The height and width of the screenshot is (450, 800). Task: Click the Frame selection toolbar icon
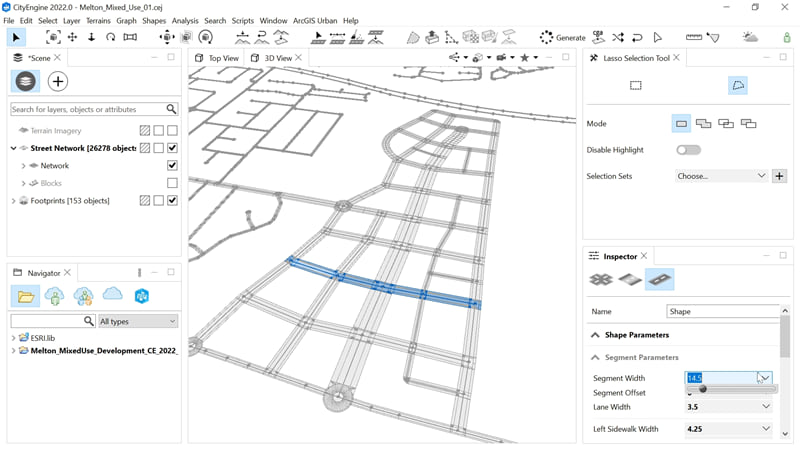(x=53, y=37)
